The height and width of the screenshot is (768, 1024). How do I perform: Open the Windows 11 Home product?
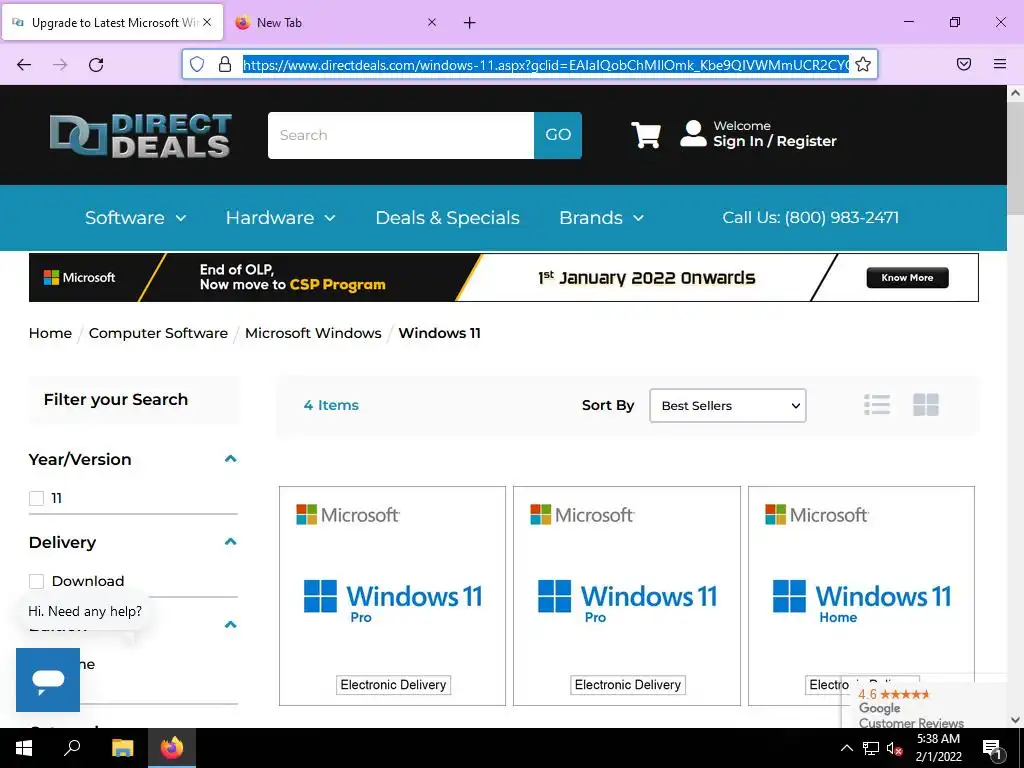pos(861,596)
